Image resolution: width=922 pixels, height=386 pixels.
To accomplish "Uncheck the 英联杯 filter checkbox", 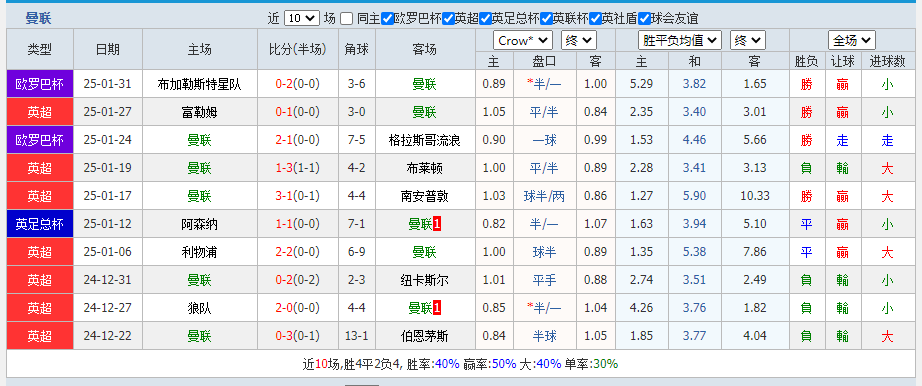I will pos(546,18).
